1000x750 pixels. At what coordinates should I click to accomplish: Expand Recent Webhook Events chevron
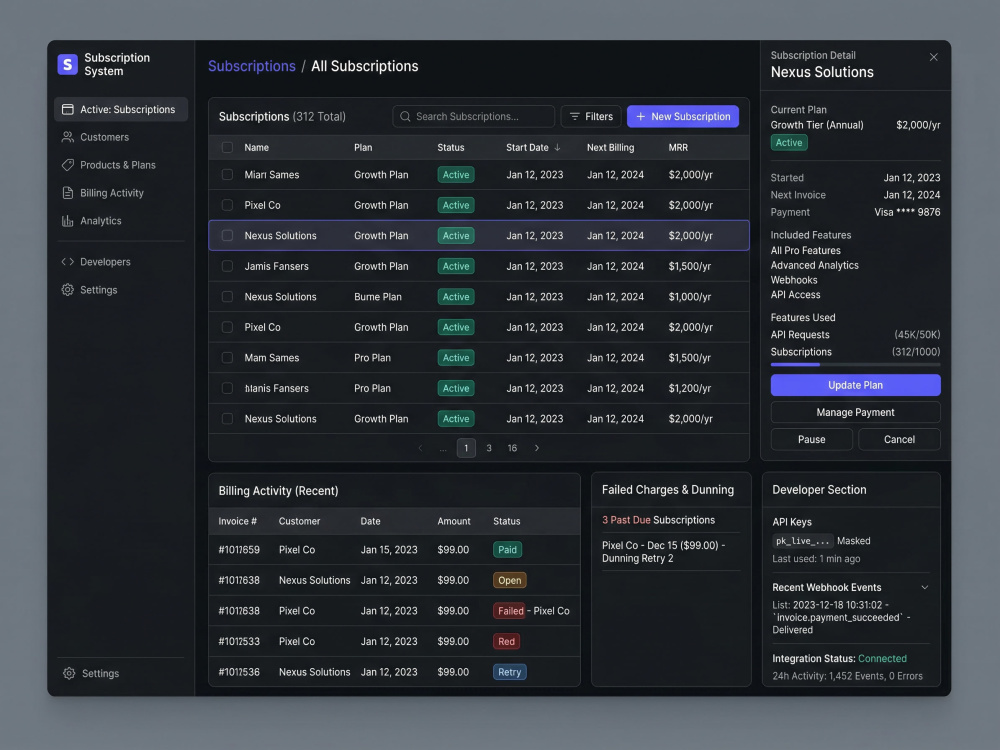click(925, 587)
